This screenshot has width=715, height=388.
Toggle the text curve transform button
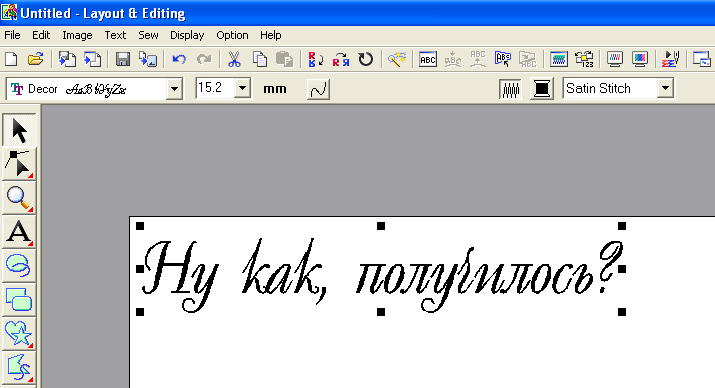318,89
